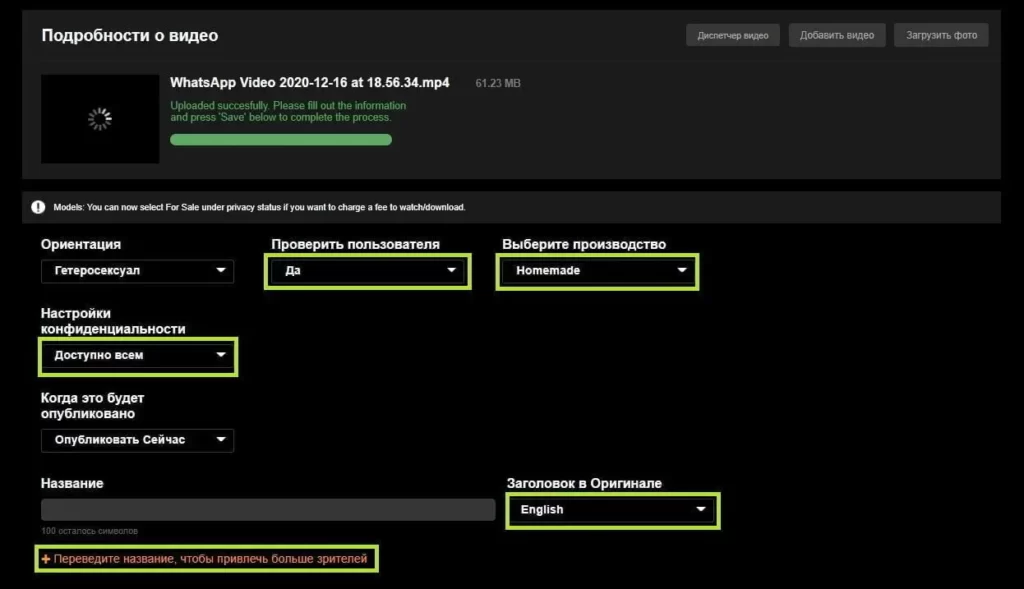Click the green upload progress bar

pyautogui.click(x=281, y=140)
